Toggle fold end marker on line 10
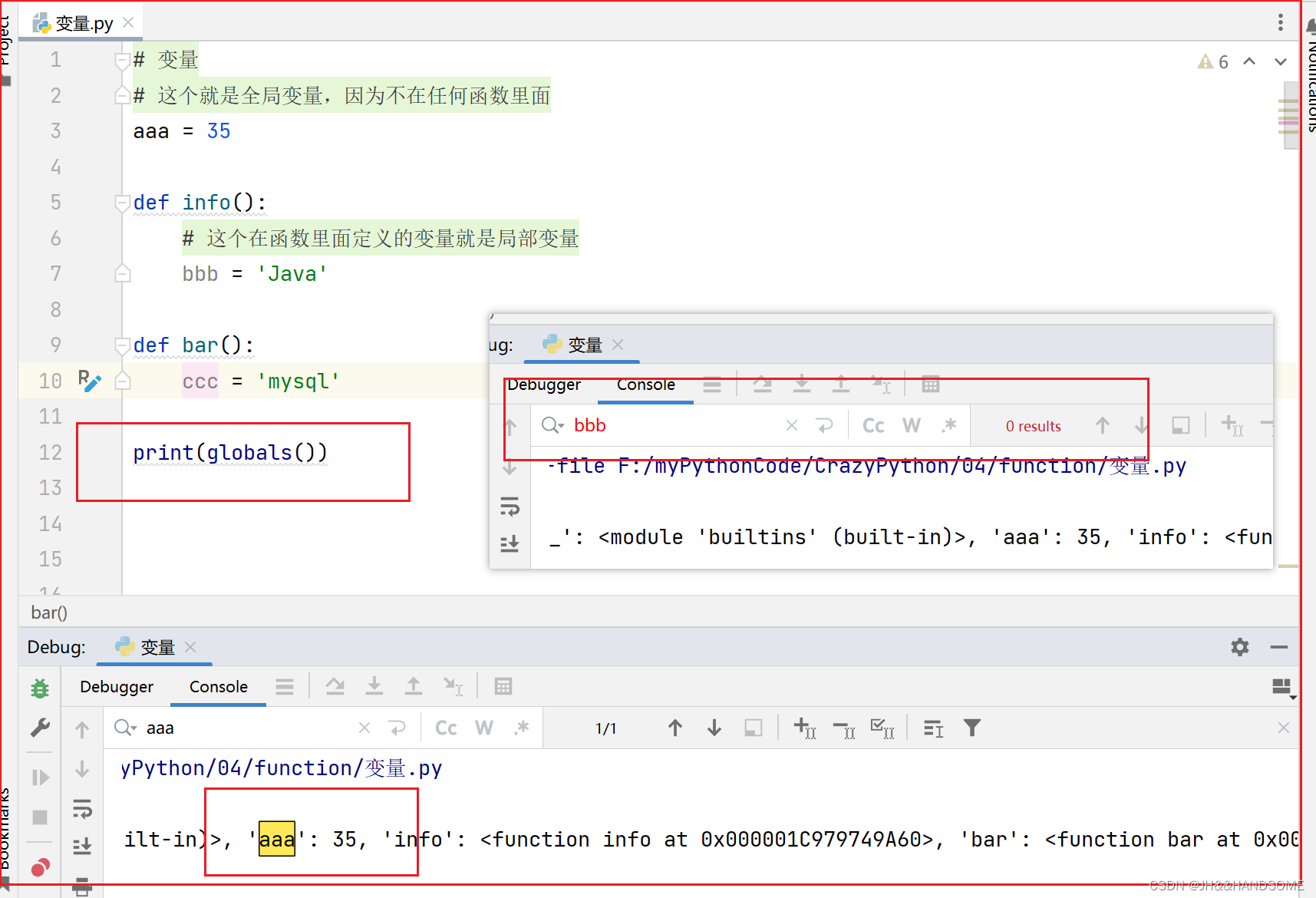 click(x=122, y=381)
